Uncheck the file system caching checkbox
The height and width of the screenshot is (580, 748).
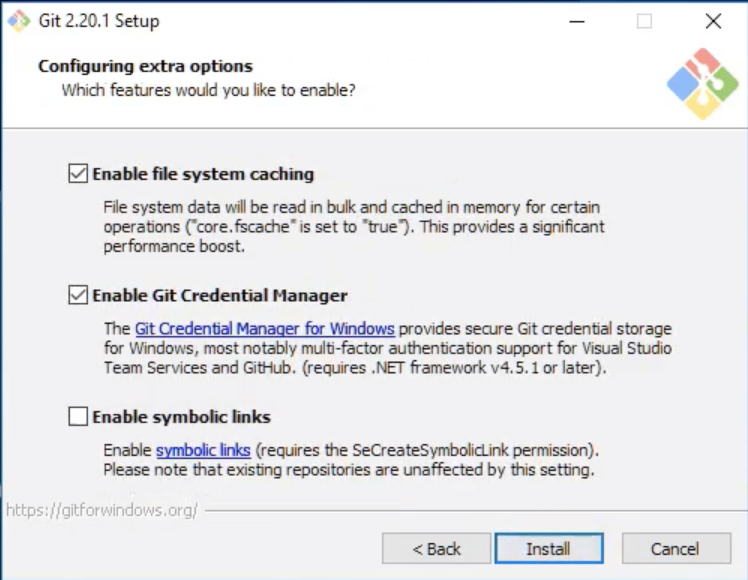[x=78, y=174]
